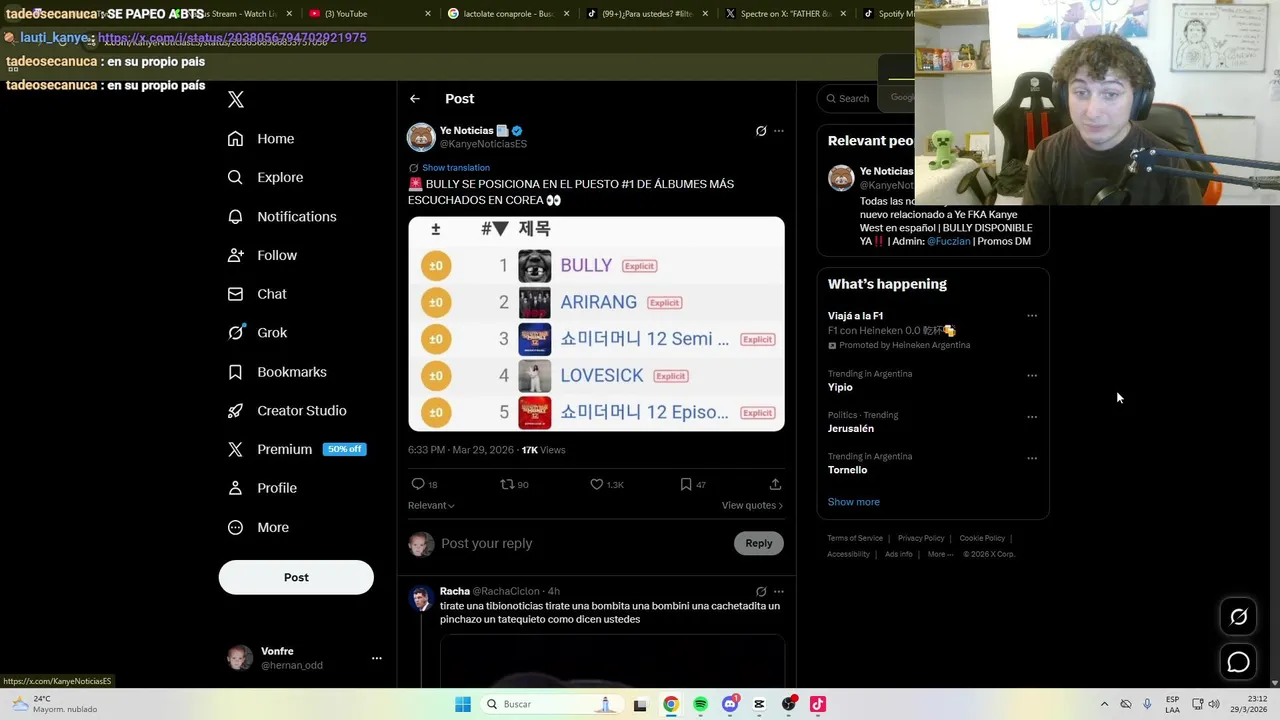Click the Reply button
Viewport: 1280px width, 720px height.
pyautogui.click(x=759, y=543)
